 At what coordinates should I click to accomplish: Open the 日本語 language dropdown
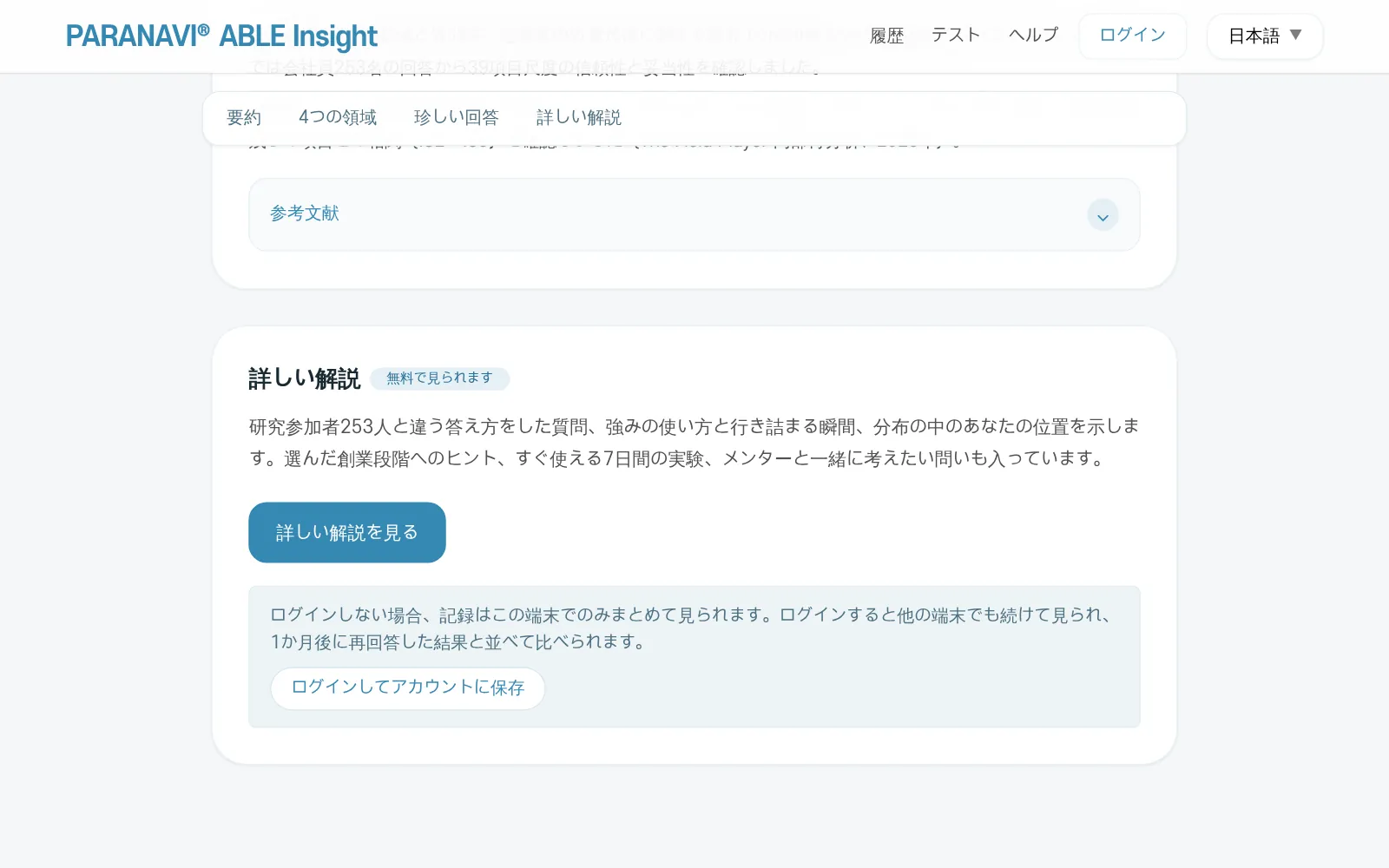[1265, 36]
